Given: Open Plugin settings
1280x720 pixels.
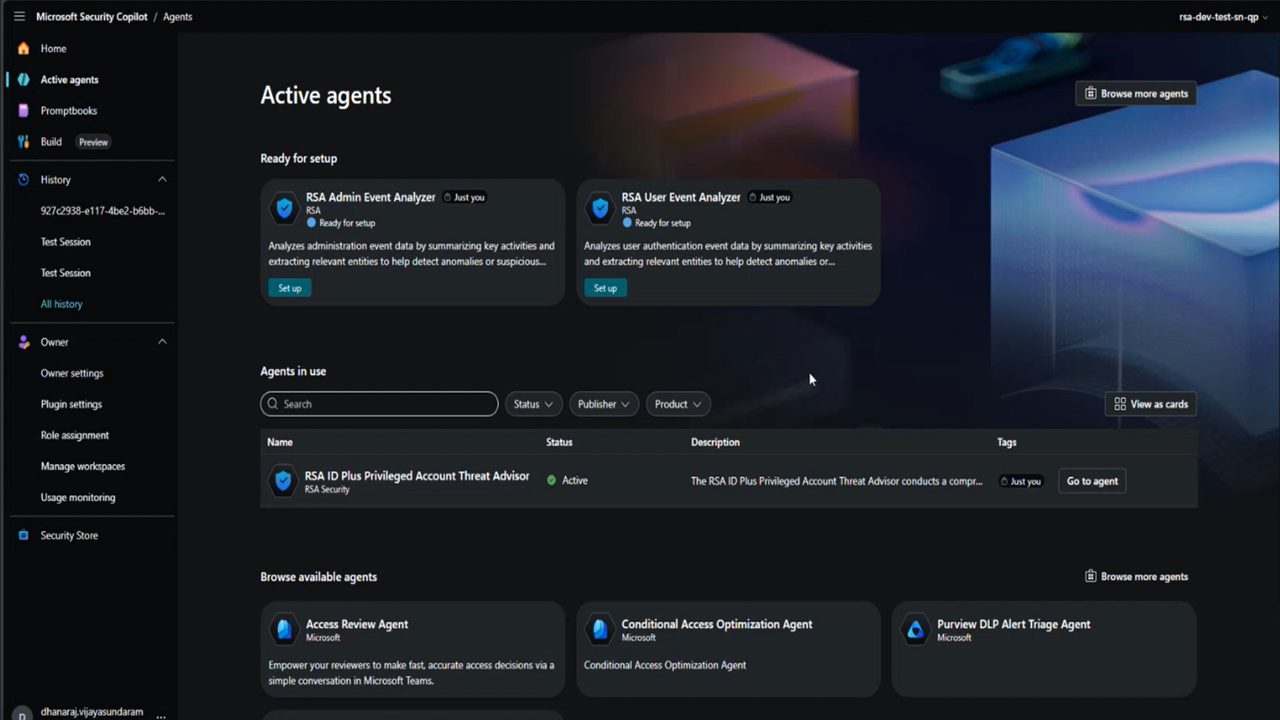Looking at the screenshot, I should click(71, 404).
